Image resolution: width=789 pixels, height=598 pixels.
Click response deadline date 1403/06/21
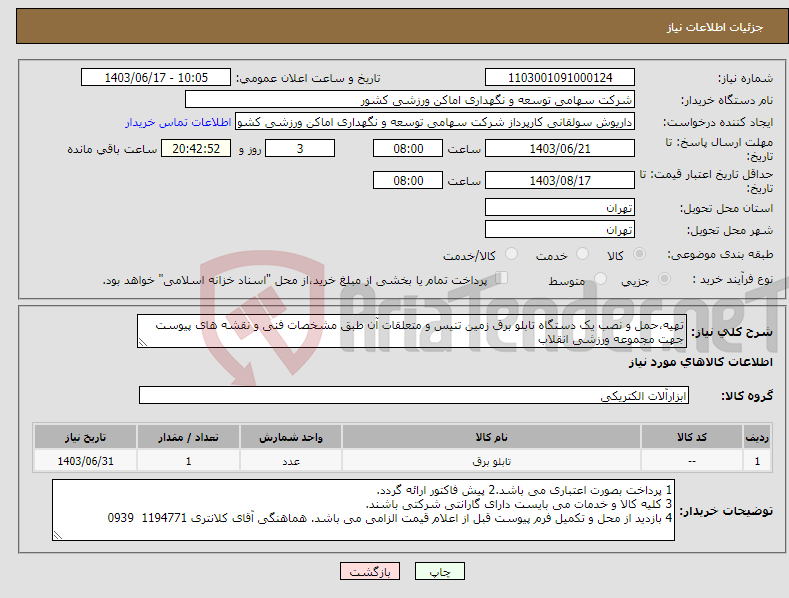[x=560, y=148]
